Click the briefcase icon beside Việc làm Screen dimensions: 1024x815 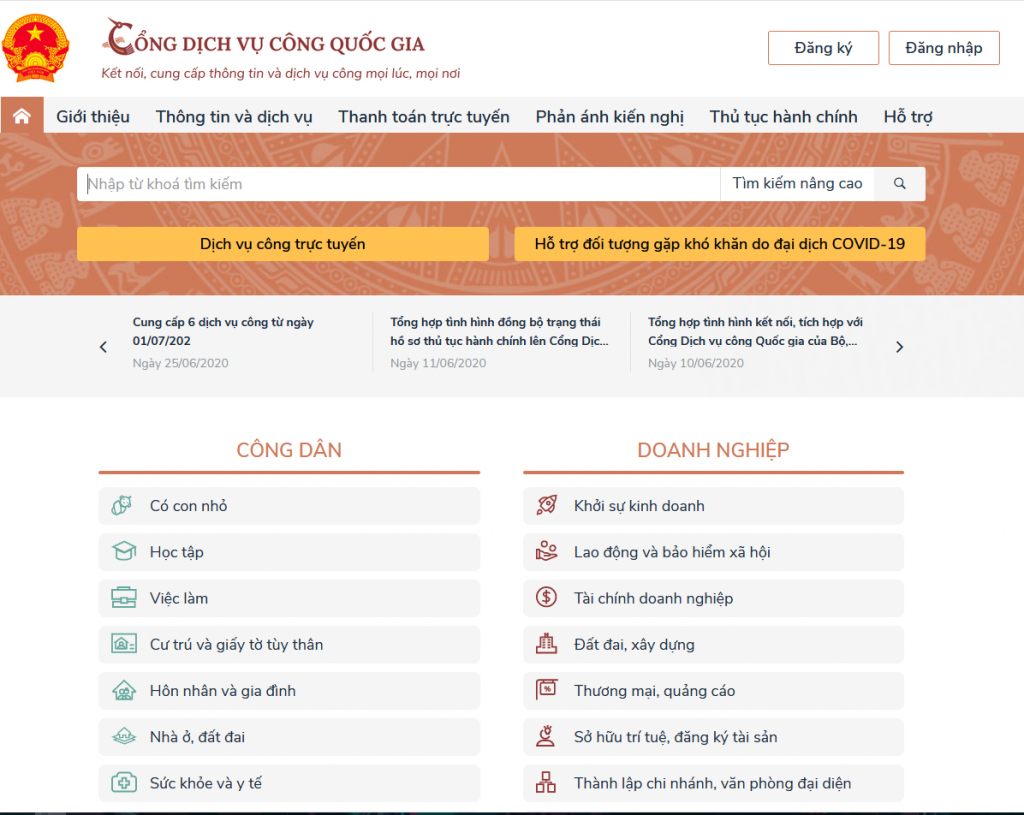pos(123,598)
